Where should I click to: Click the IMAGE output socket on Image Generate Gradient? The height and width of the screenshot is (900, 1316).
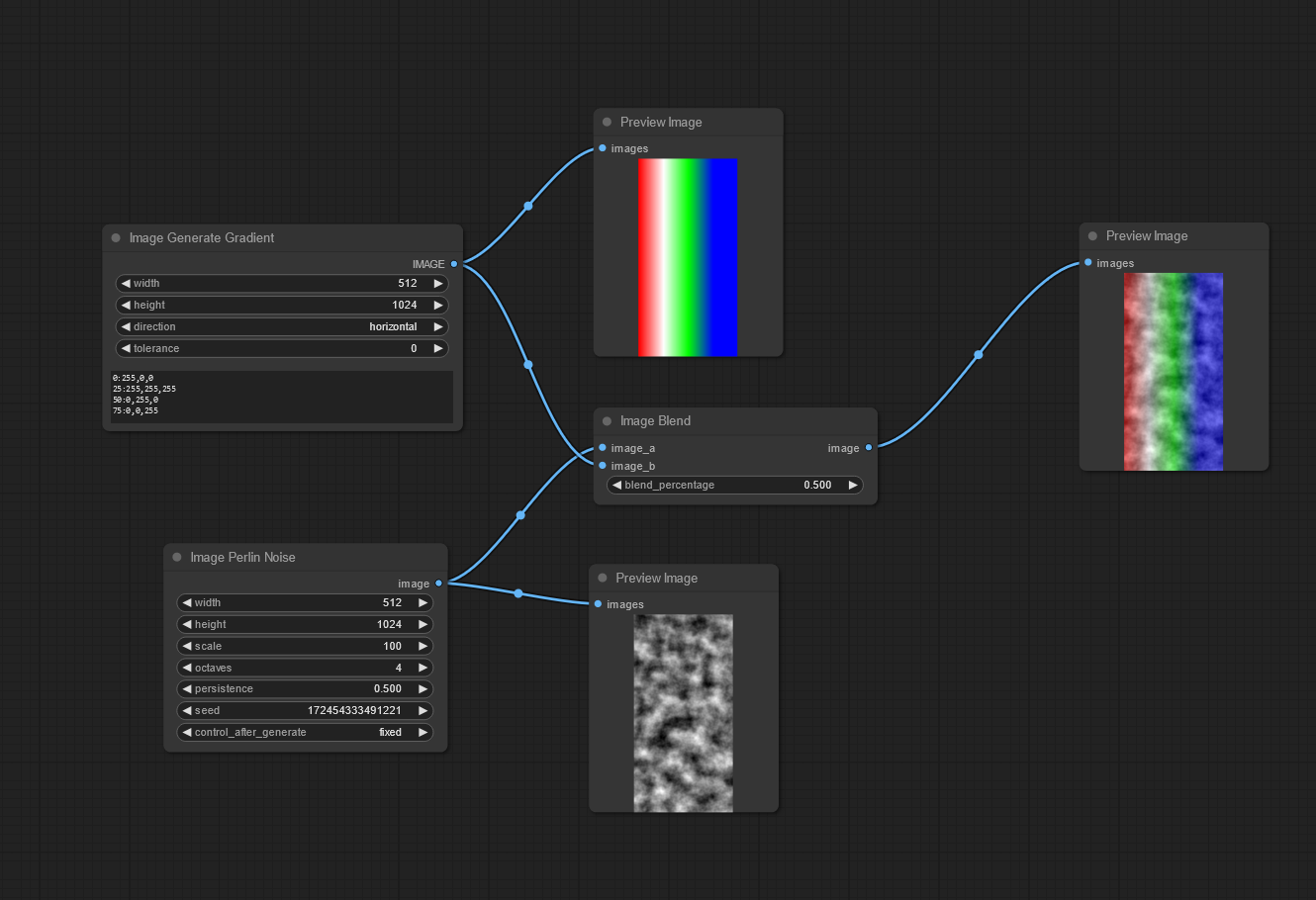[x=454, y=264]
